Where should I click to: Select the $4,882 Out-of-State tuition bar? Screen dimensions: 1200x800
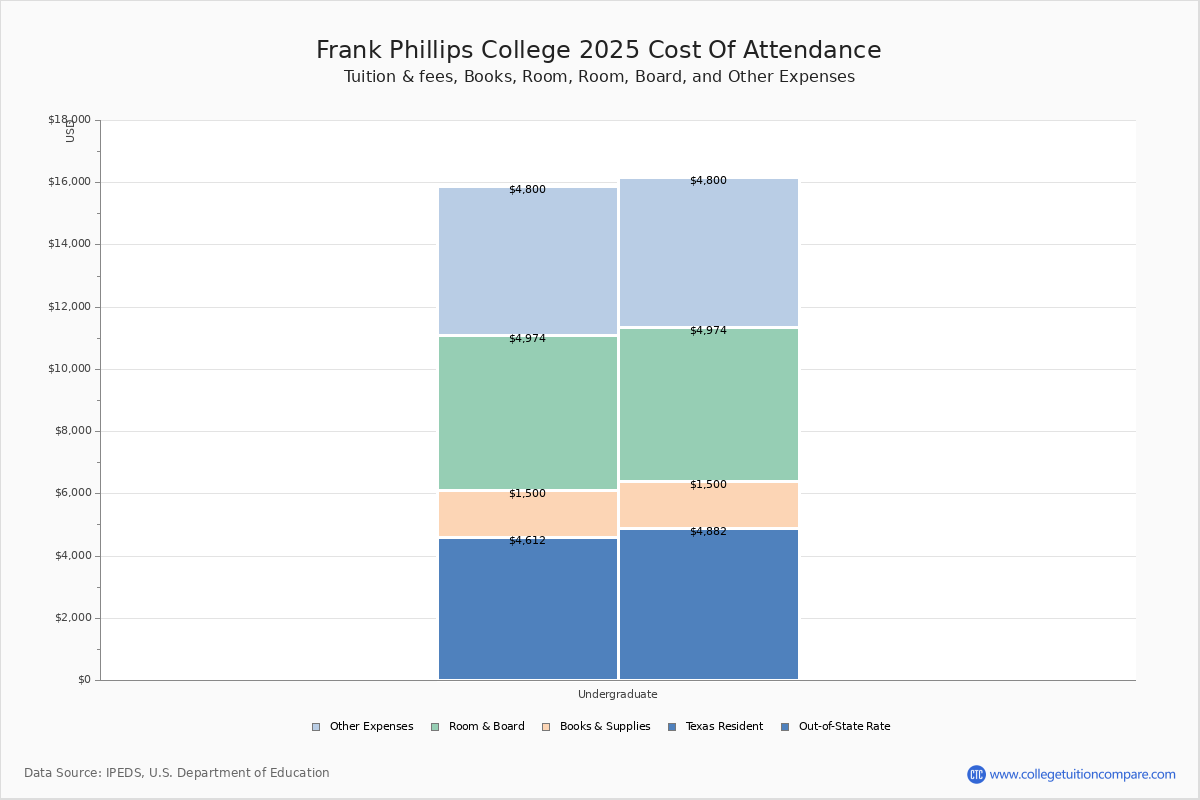click(709, 605)
